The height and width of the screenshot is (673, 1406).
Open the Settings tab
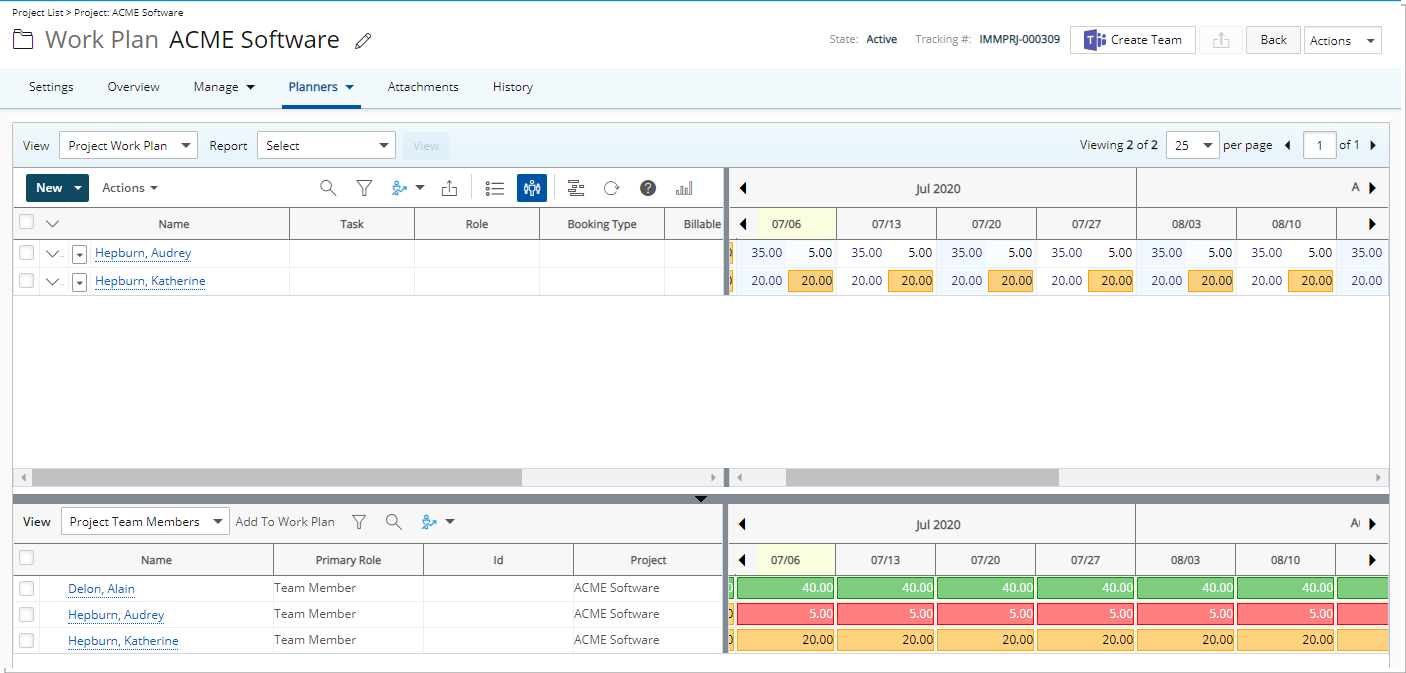pyautogui.click(x=51, y=87)
